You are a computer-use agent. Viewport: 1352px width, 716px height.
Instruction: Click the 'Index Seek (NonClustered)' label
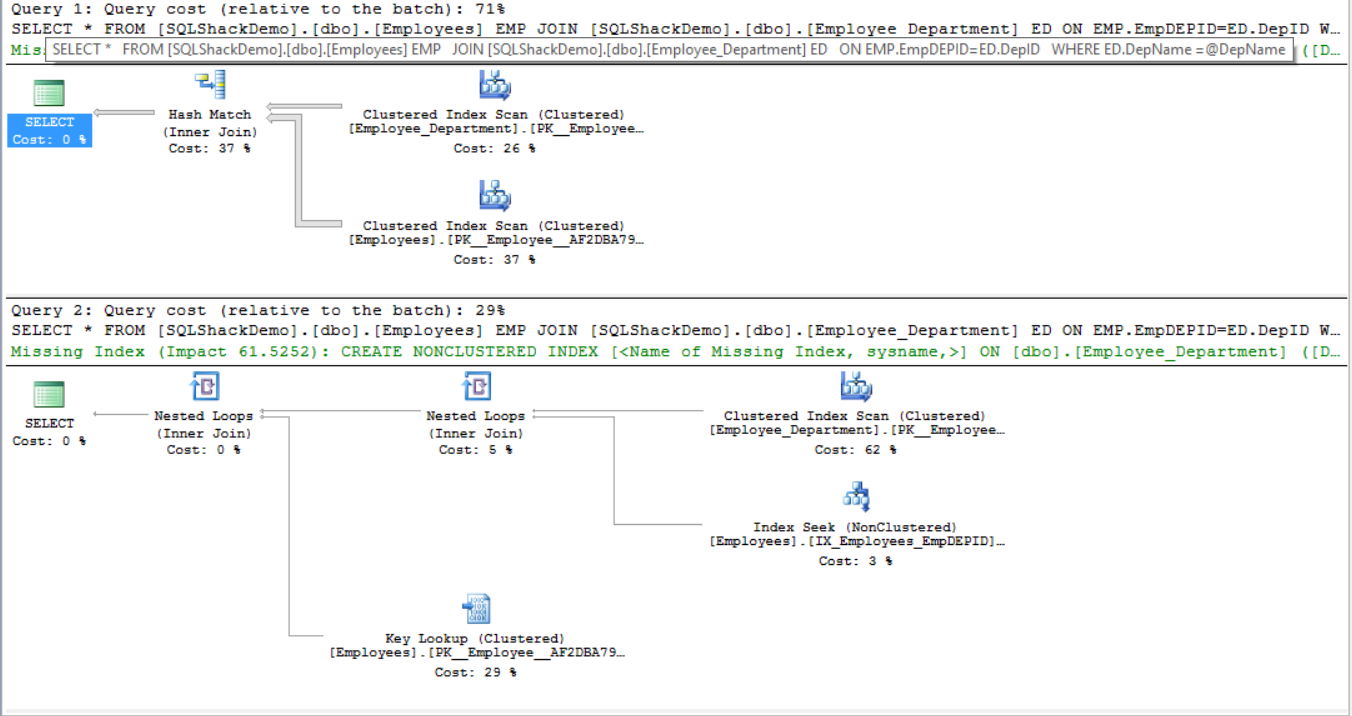[855, 527]
